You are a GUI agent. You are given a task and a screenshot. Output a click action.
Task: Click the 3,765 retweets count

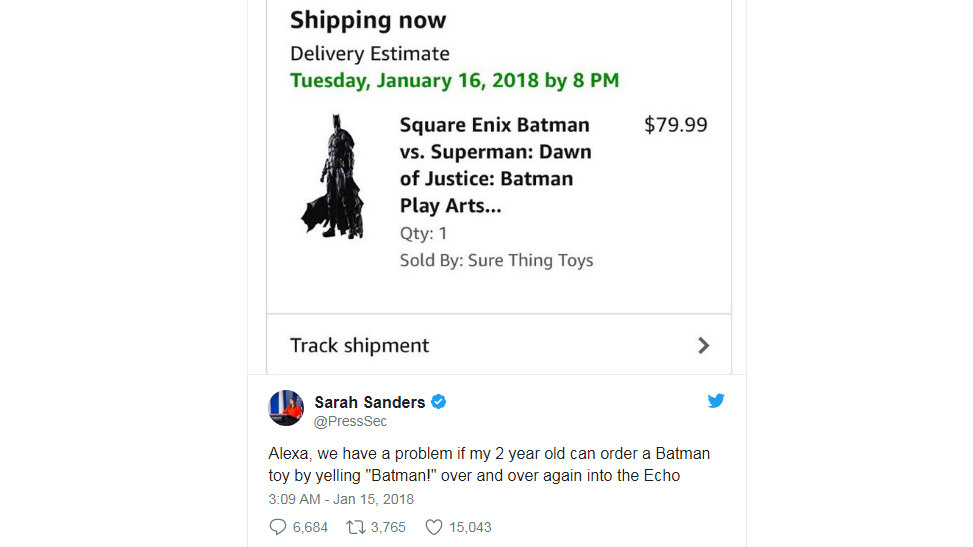(387, 527)
